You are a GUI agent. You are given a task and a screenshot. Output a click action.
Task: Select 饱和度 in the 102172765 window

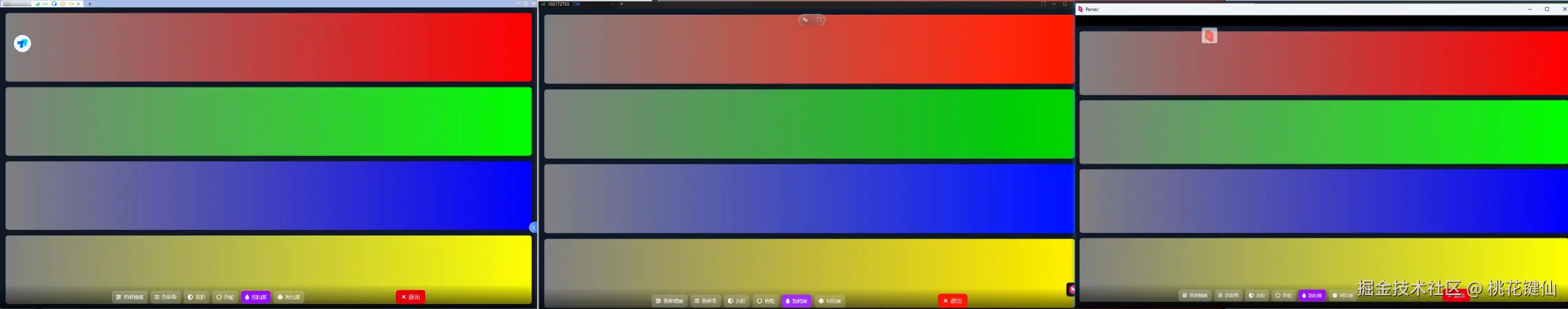click(797, 301)
